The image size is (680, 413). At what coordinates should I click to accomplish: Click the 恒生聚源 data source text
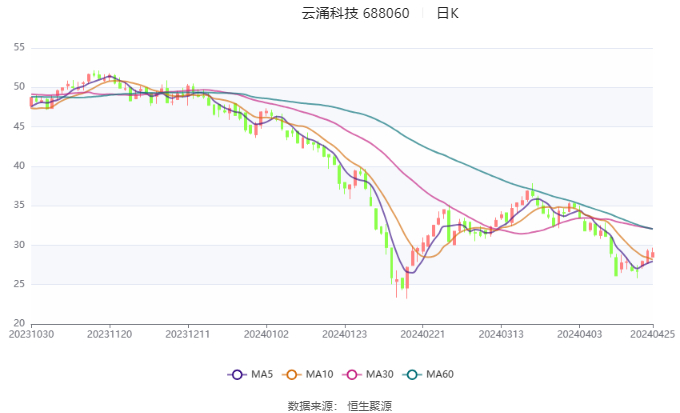tap(370, 406)
